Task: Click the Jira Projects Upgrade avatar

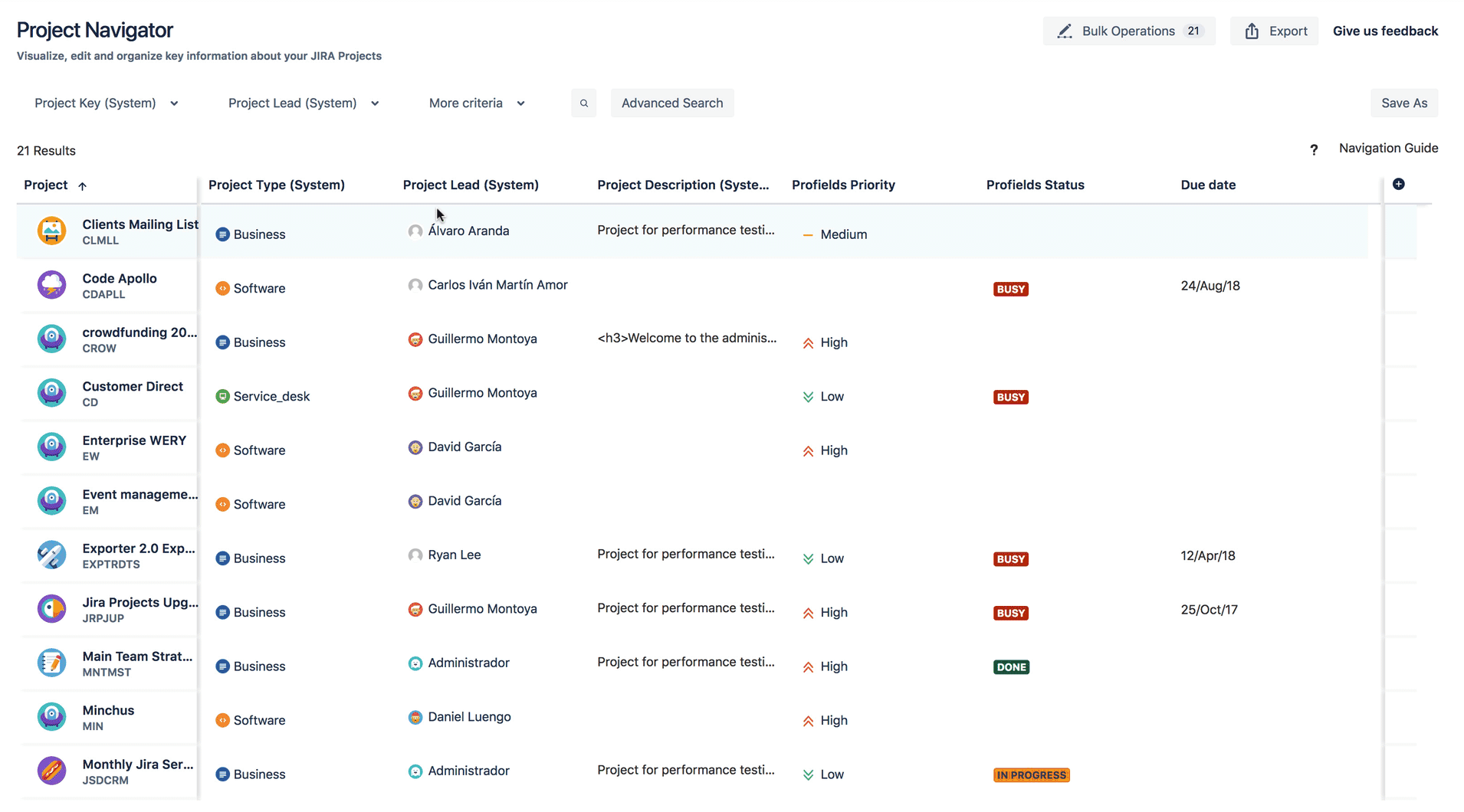Action: click(x=51, y=609)
